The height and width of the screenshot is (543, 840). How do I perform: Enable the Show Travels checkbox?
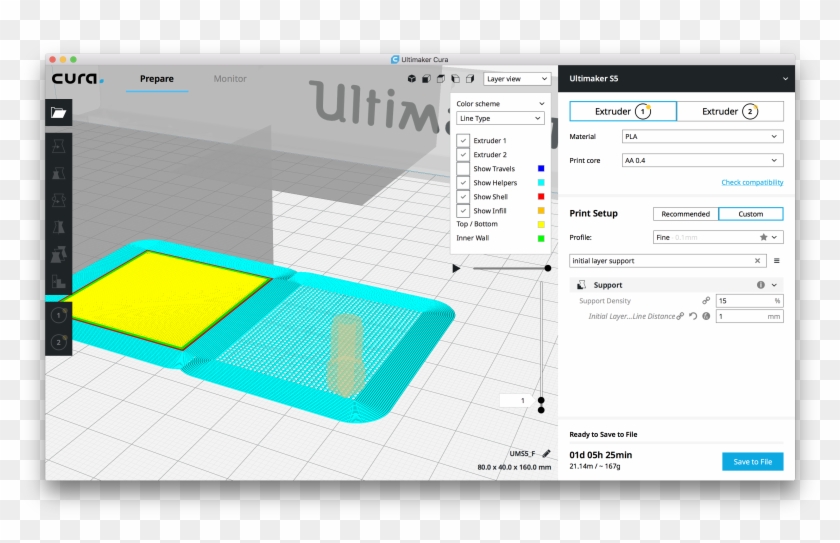463,169
